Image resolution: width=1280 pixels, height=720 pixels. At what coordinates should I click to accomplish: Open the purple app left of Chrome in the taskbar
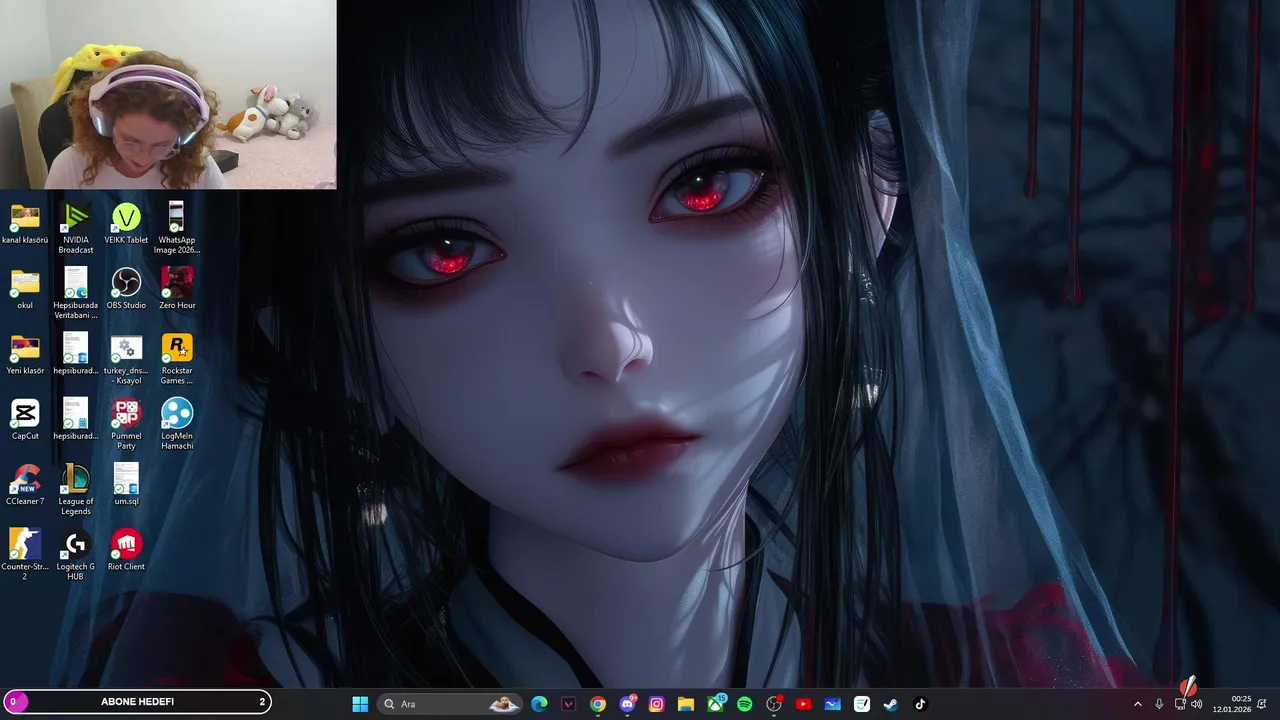coord(569,704)
